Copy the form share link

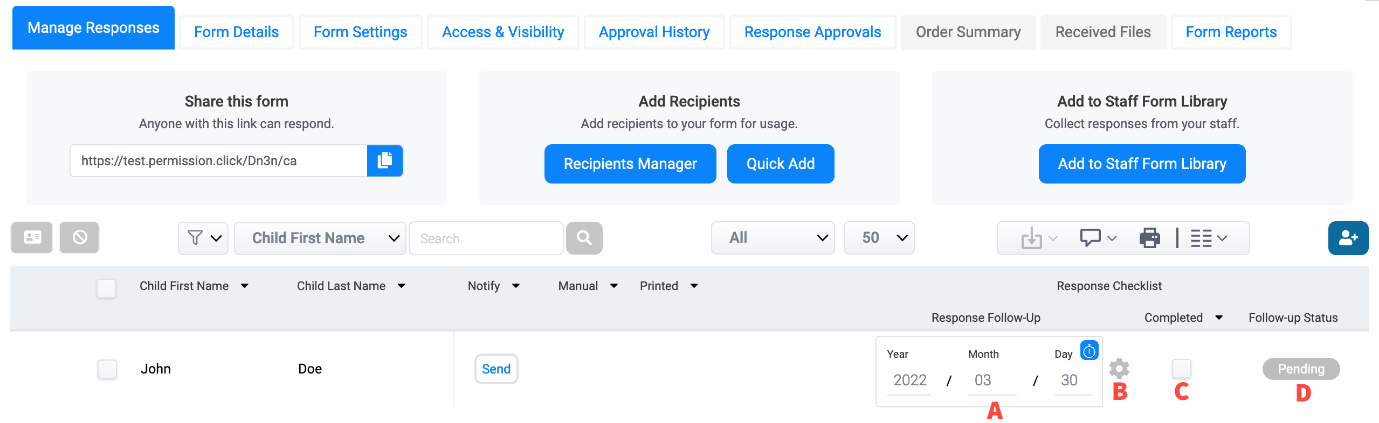click(385, 161)
